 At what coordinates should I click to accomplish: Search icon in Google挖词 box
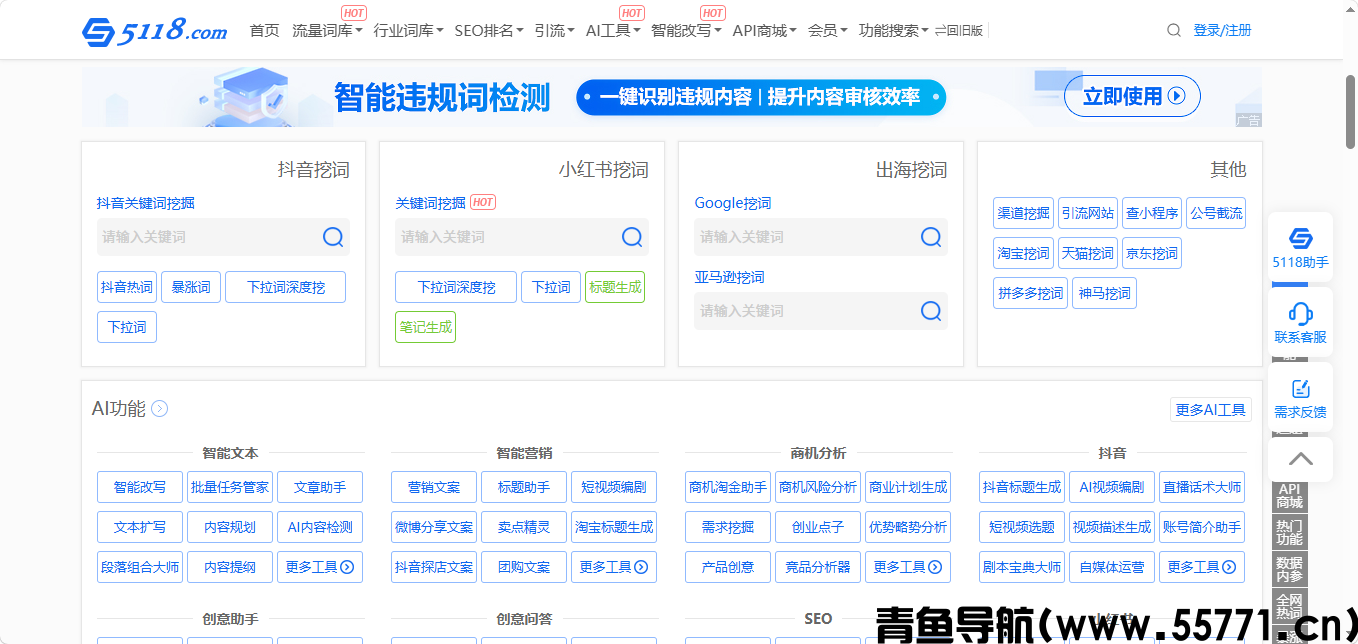tap(931, 237)
